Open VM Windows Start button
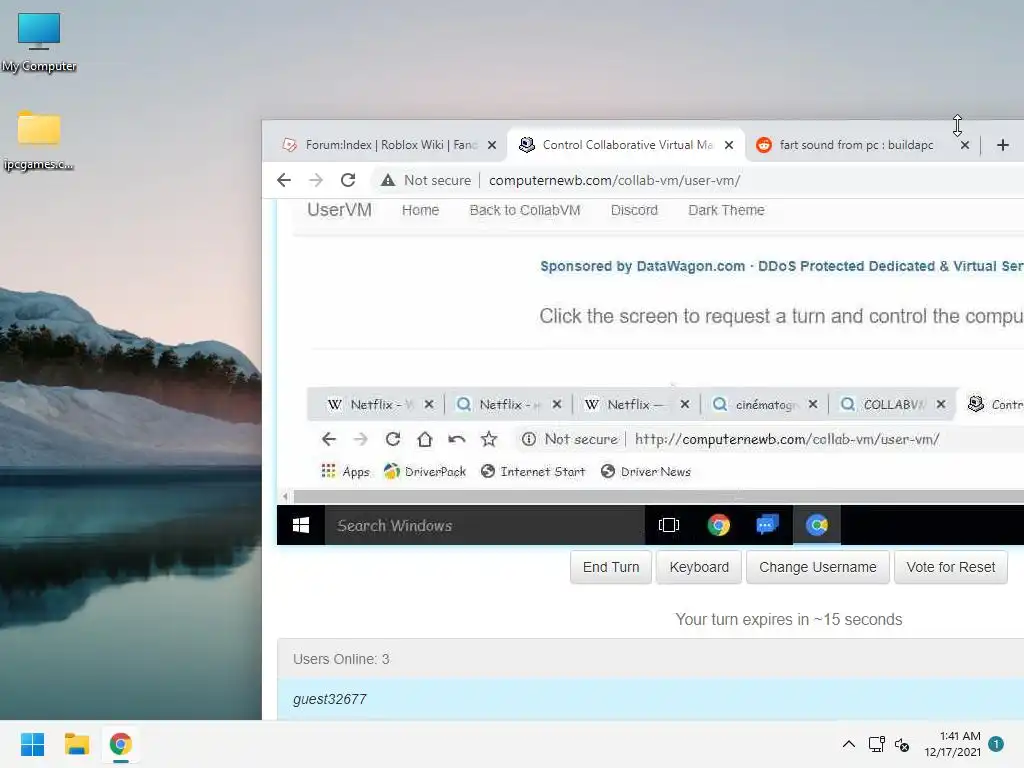Image resolution: width=1024 pixels, height=768 pixels. [301, 525]
